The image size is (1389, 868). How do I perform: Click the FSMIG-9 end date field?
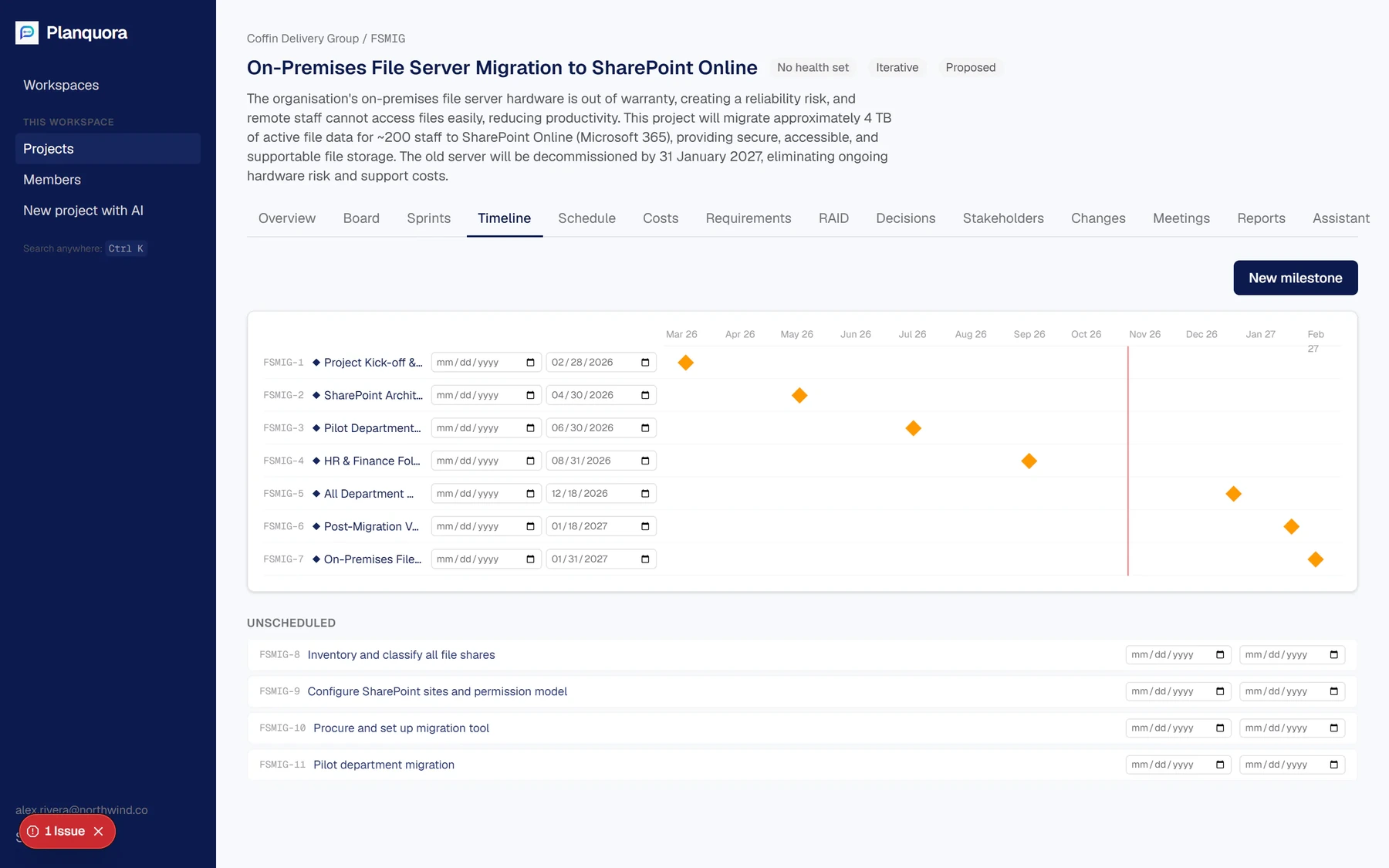(1292, 691)
